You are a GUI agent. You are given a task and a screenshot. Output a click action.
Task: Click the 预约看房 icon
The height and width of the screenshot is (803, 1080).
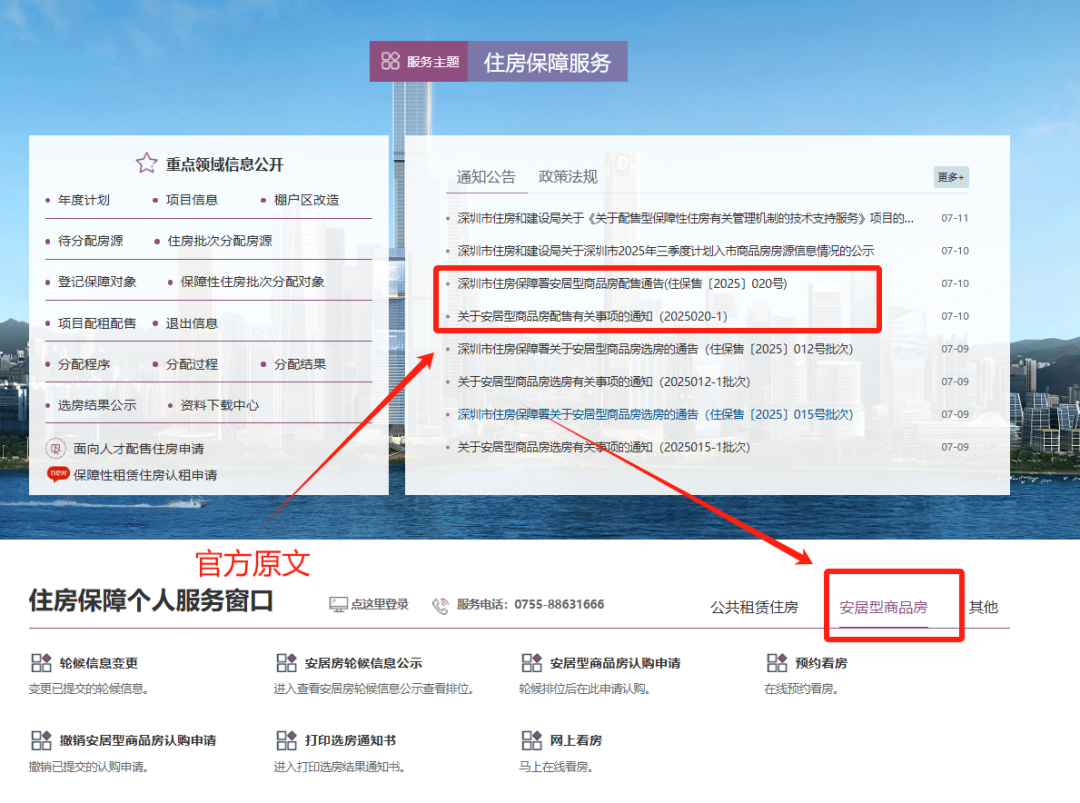click(777, 663)
